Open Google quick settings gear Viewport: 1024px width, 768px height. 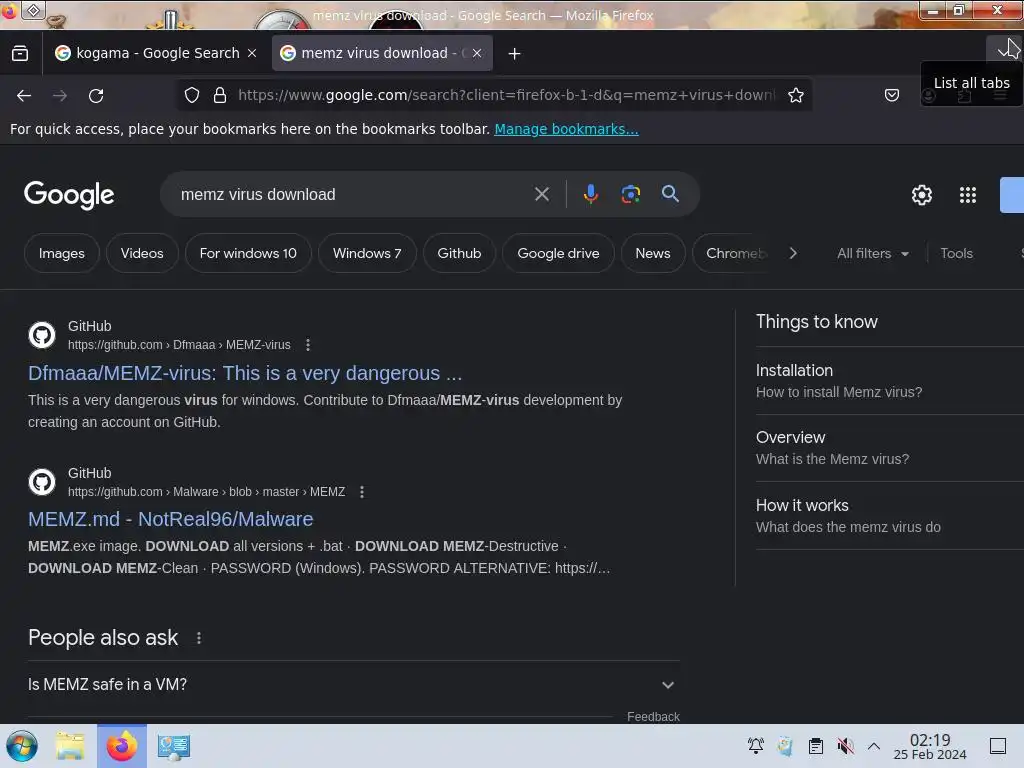921,195
